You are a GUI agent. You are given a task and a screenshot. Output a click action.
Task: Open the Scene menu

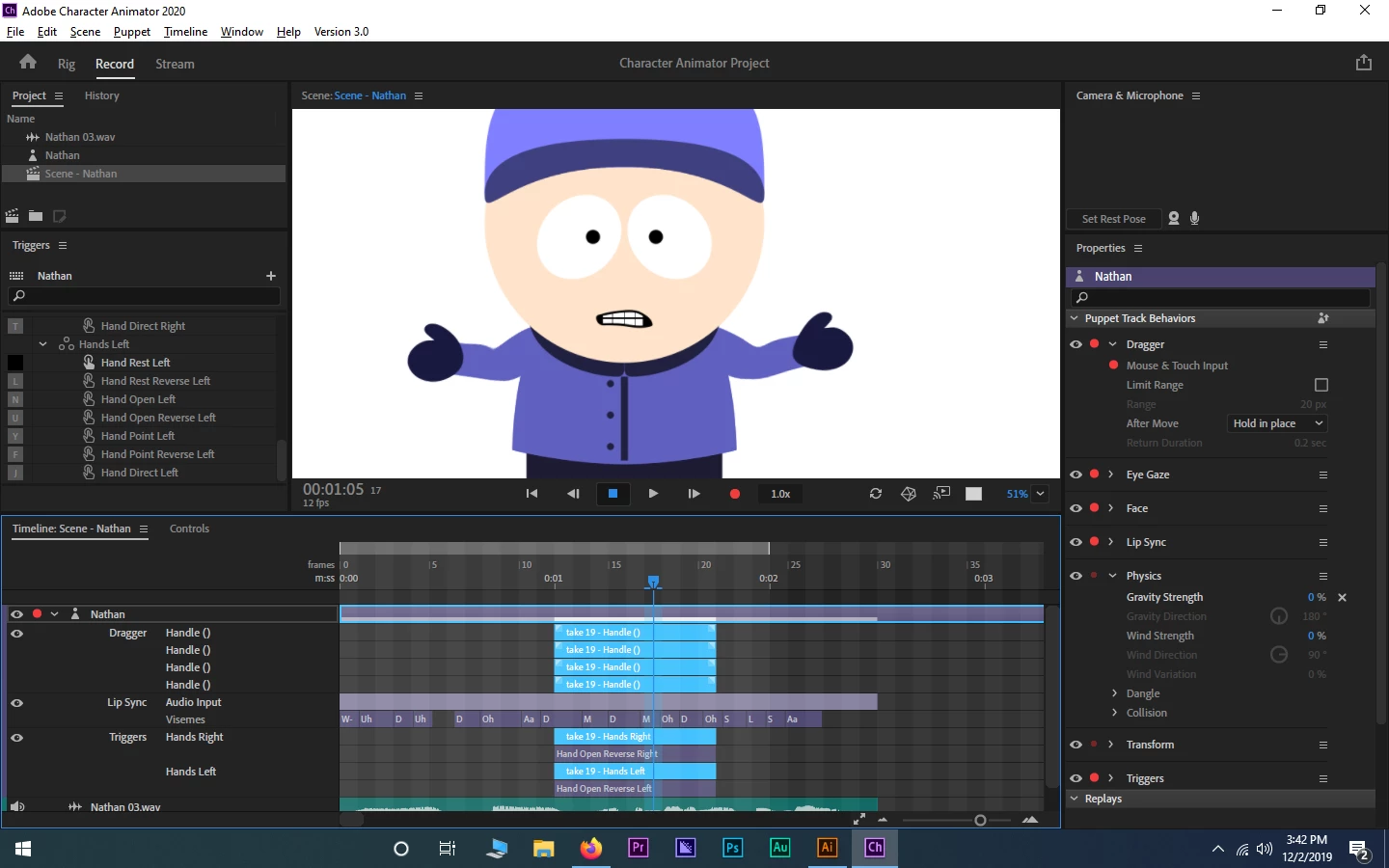pyautogui.click(x=85, y=32)
